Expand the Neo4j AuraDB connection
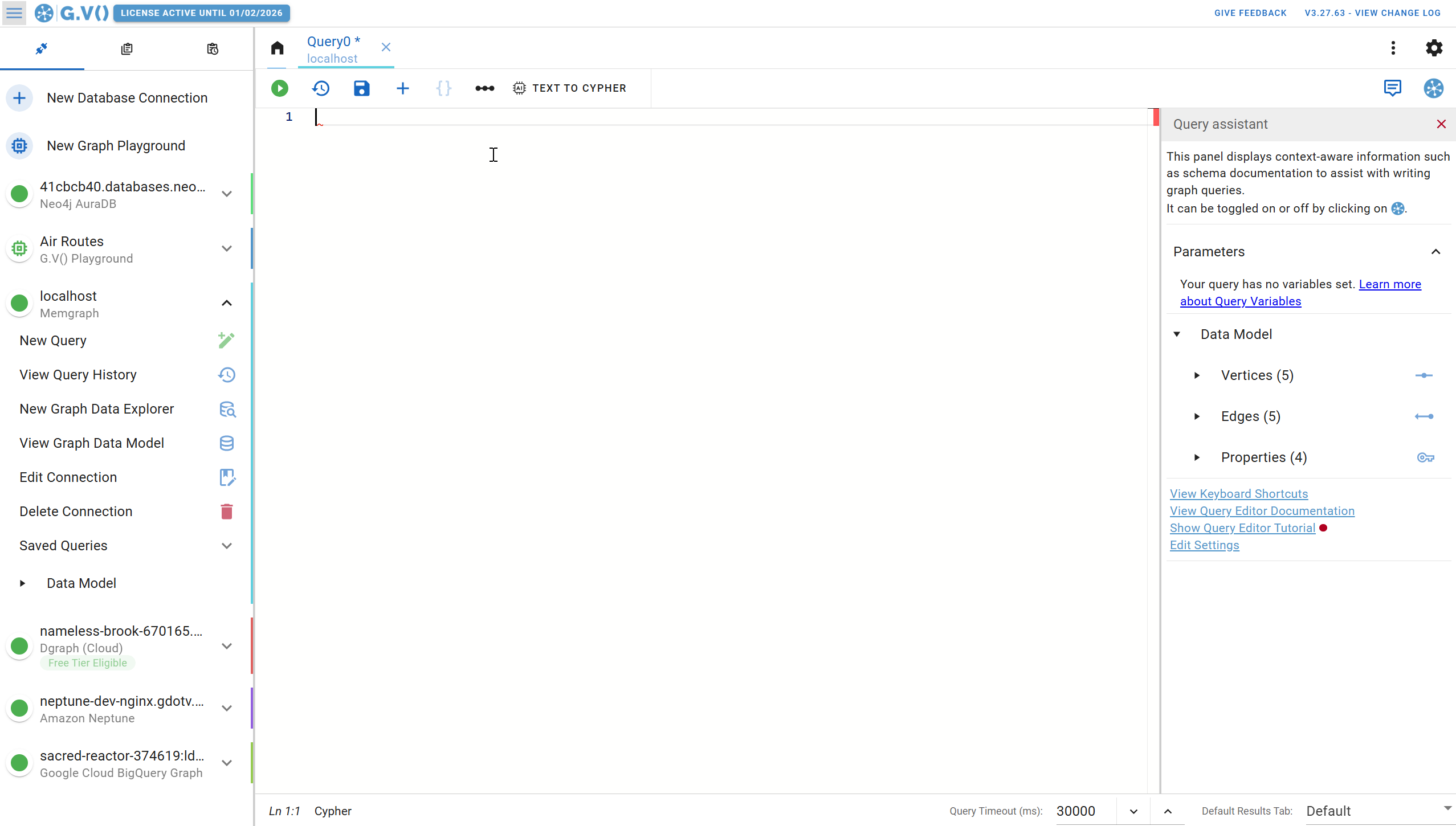This screenshot has width=1456, height=826. 226,194
